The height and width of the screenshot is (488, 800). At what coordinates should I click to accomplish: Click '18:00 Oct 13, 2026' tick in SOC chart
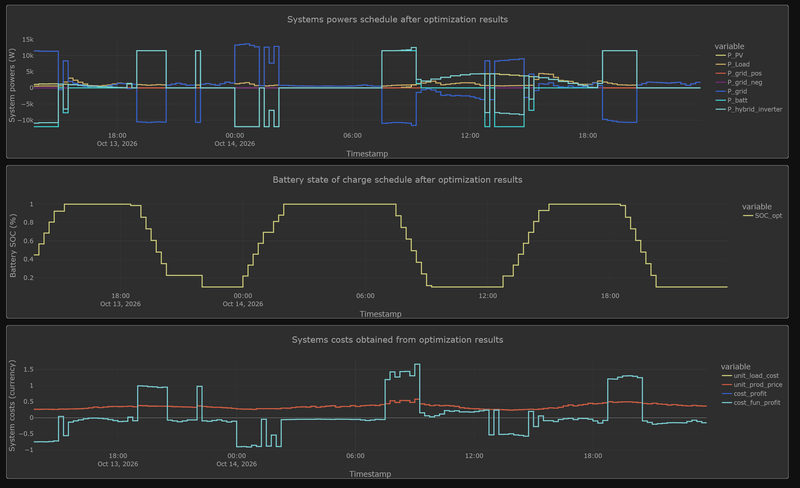click(x=120, y=300)
